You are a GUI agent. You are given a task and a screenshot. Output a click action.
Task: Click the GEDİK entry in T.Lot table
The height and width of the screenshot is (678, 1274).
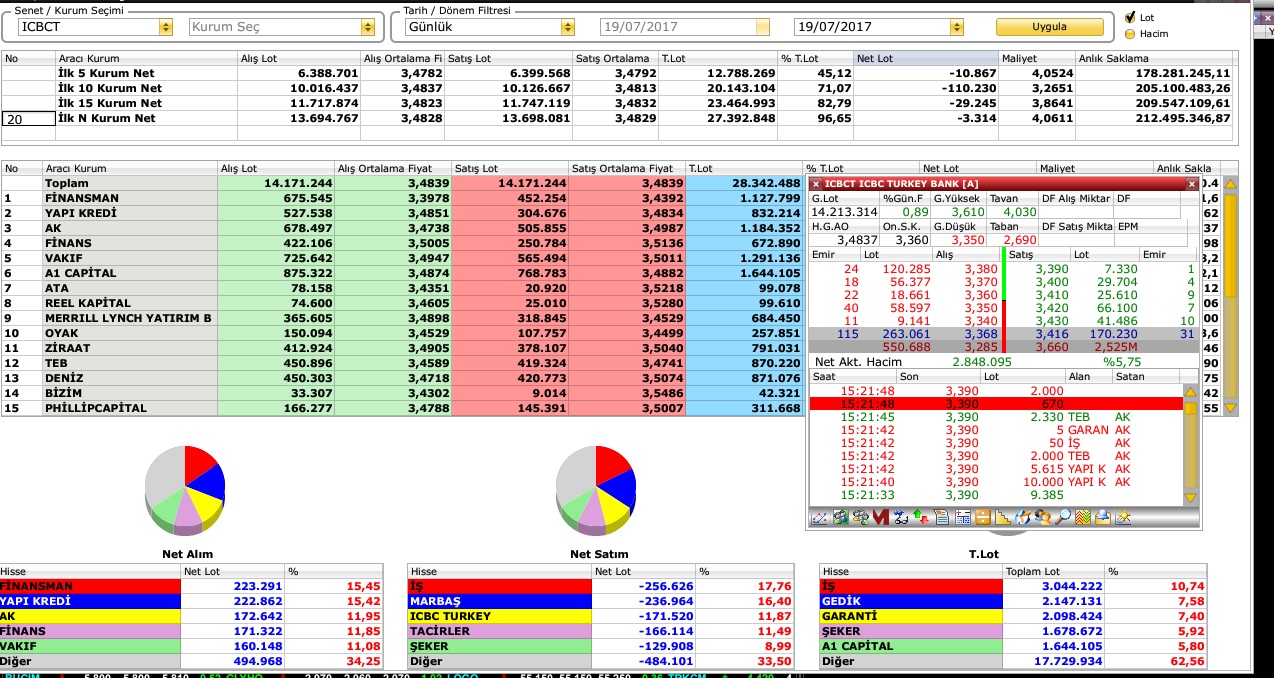(911, 601)
